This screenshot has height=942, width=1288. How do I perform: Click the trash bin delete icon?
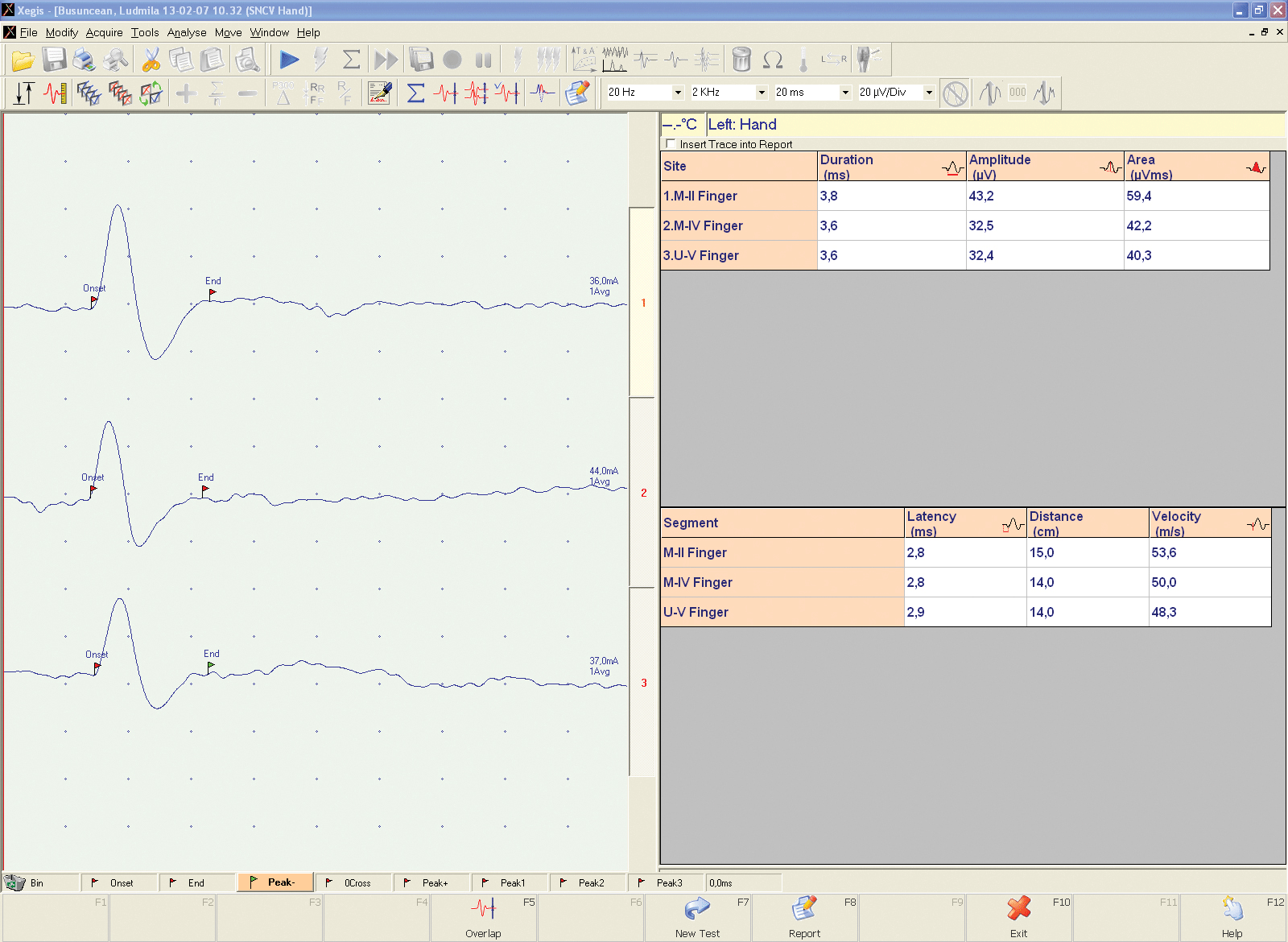click(741, 60)
